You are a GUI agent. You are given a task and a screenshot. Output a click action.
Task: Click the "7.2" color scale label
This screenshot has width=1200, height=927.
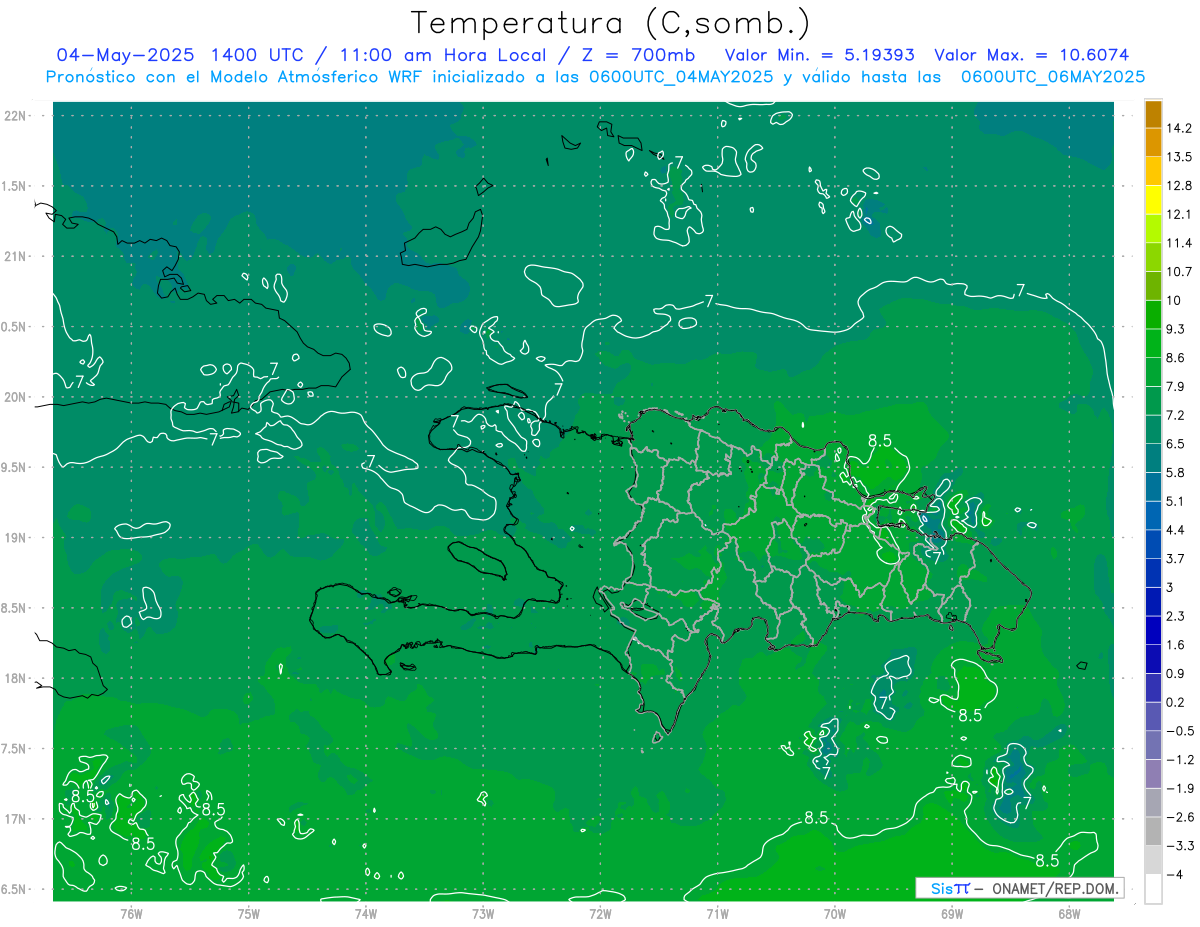point(1177,415)
